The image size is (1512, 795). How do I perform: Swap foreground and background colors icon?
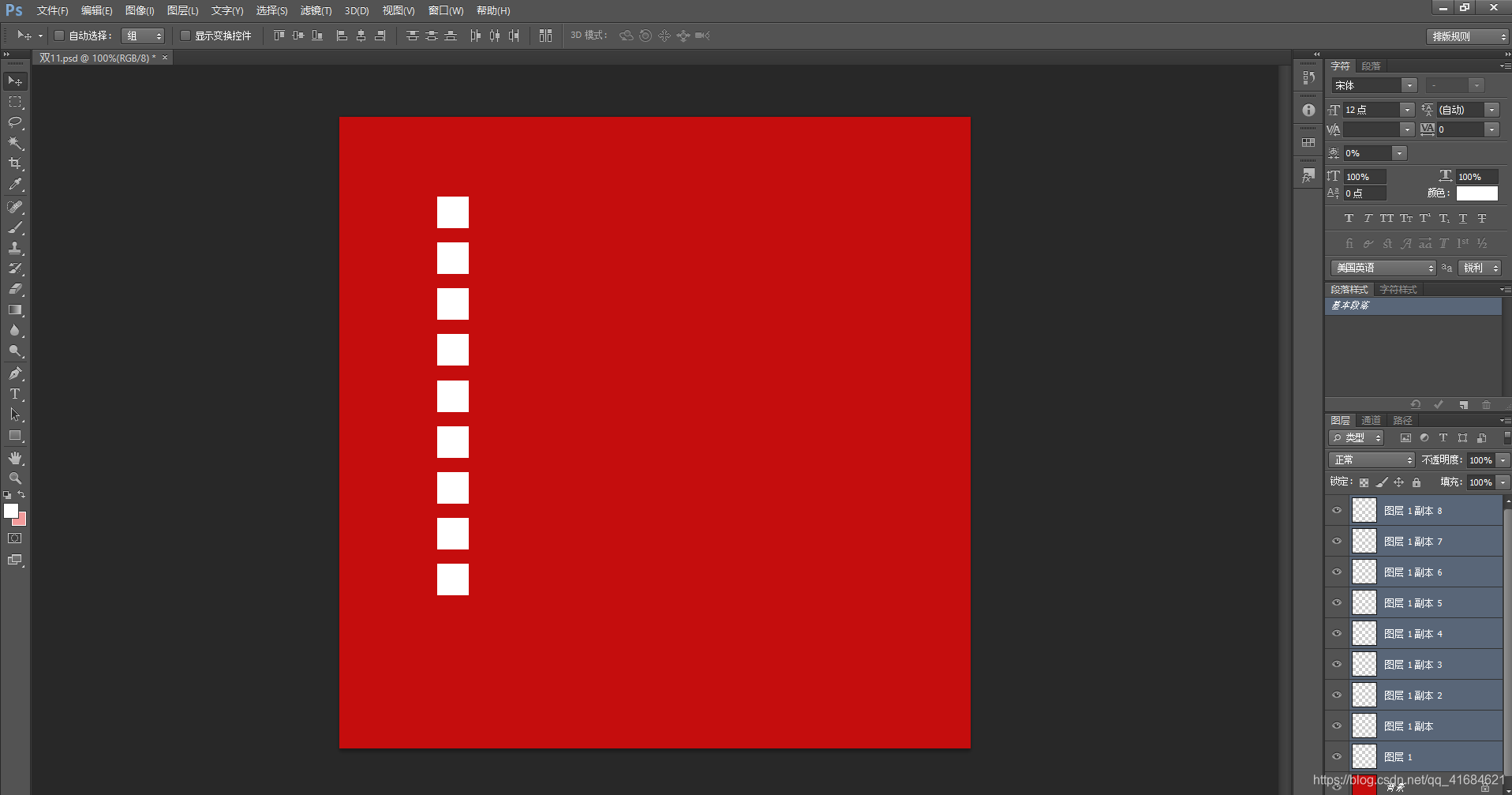21,494
